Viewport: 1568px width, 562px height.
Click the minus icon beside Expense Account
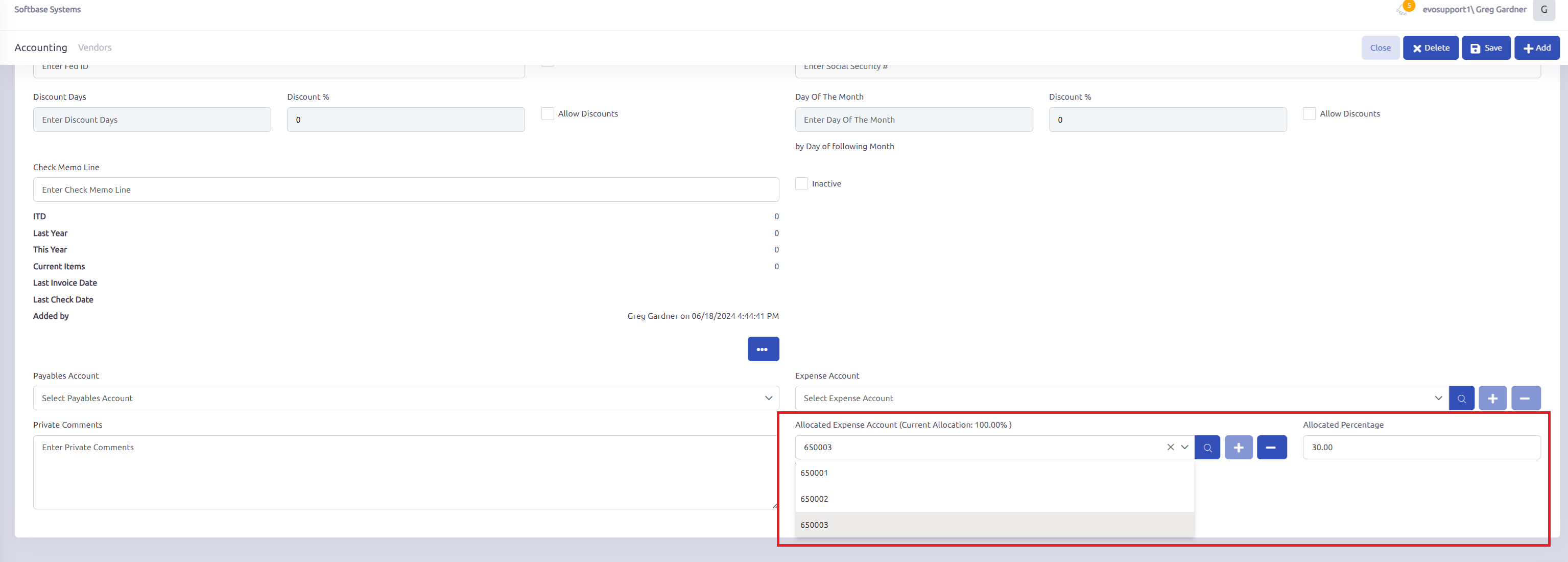1525,398
